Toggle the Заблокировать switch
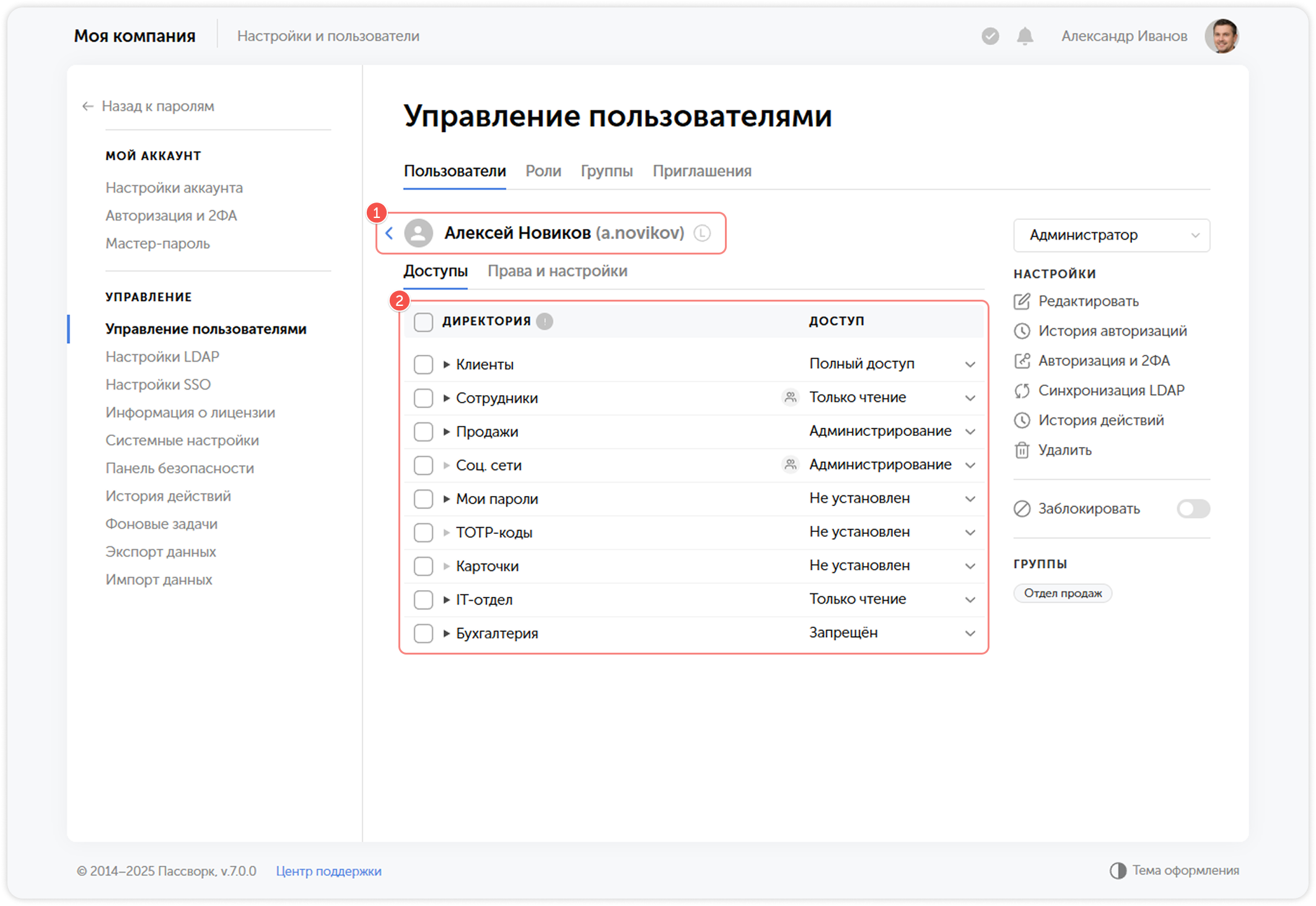 click(x=1193, y=509)
